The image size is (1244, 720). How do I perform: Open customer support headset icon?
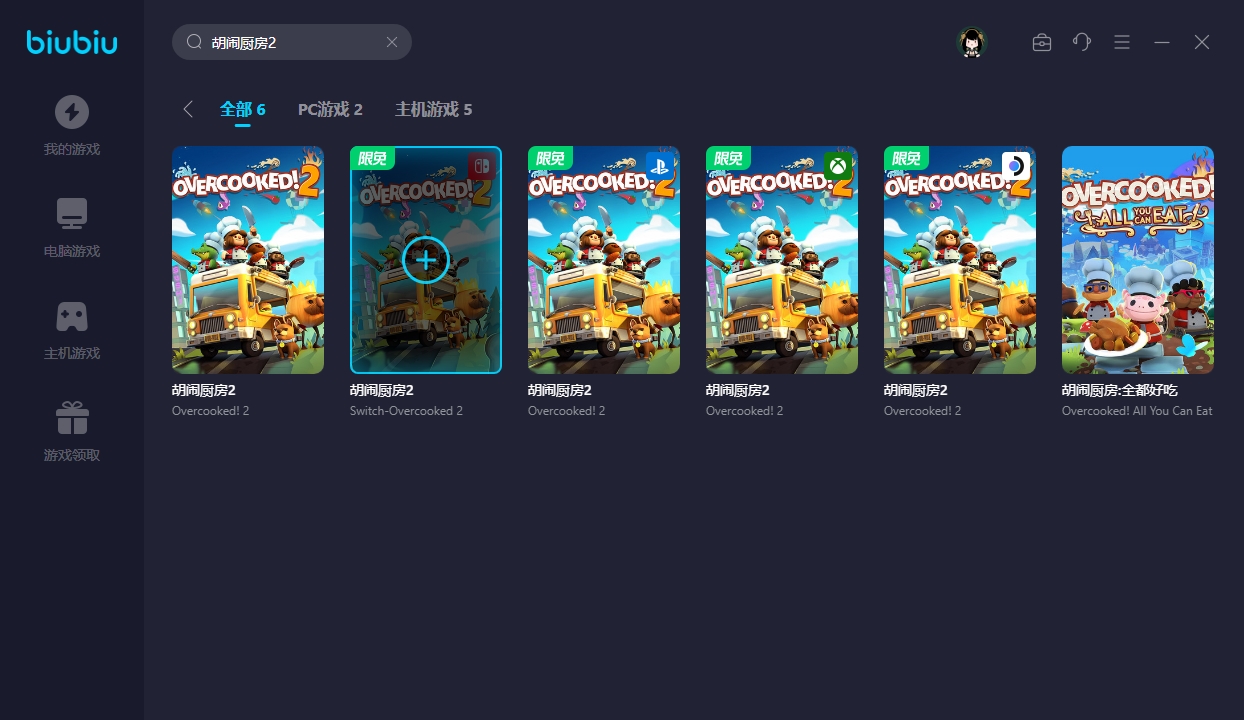point(1082,42)
